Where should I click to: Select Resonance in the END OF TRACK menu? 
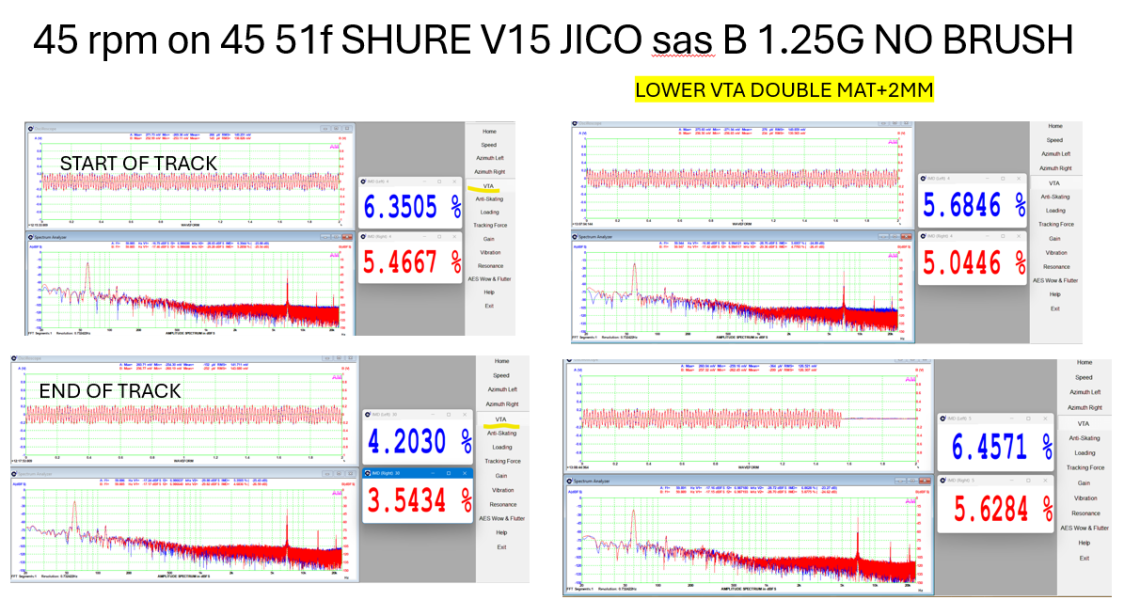coord(502,504)
